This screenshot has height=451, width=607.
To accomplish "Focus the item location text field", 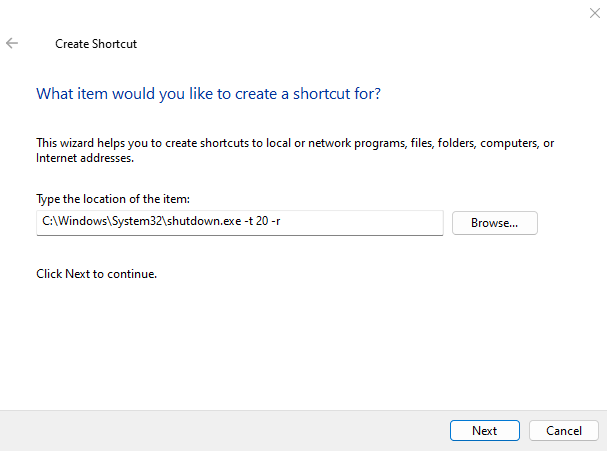I will [x=240, y=223].
